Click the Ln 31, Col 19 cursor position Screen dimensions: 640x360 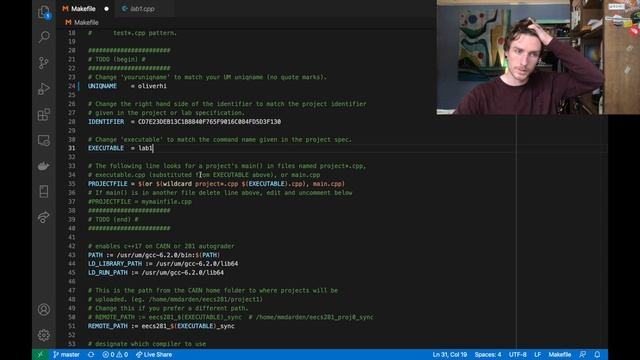[450, 355]
